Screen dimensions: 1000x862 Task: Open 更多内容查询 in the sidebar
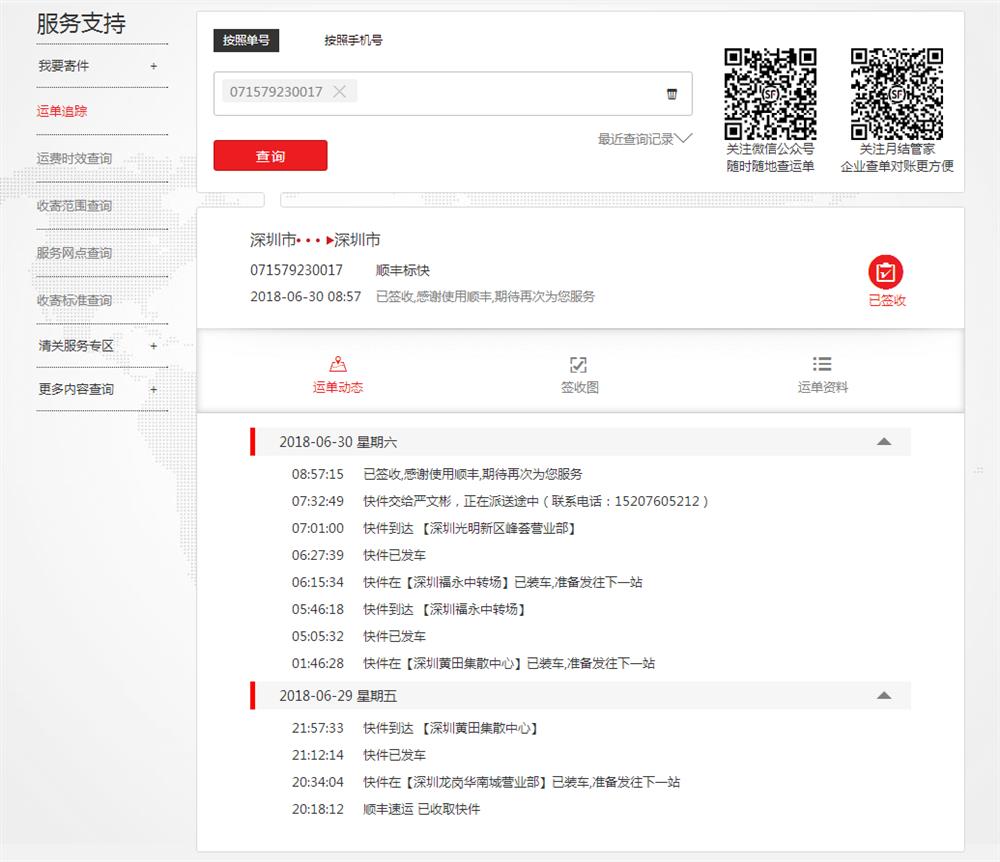76,389
